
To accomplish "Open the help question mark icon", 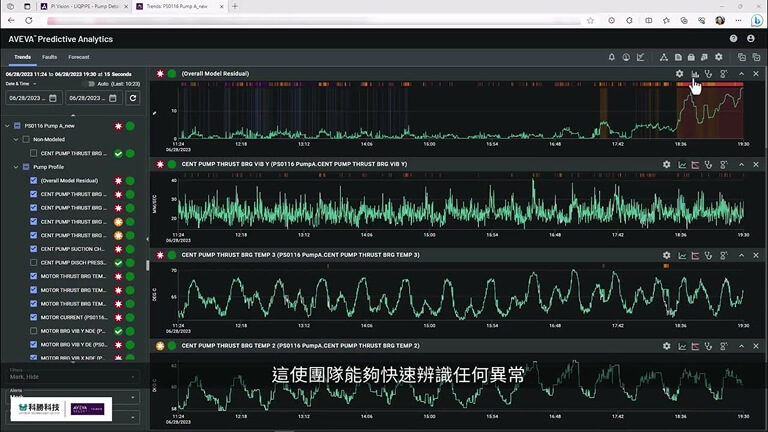I will 733,39.
